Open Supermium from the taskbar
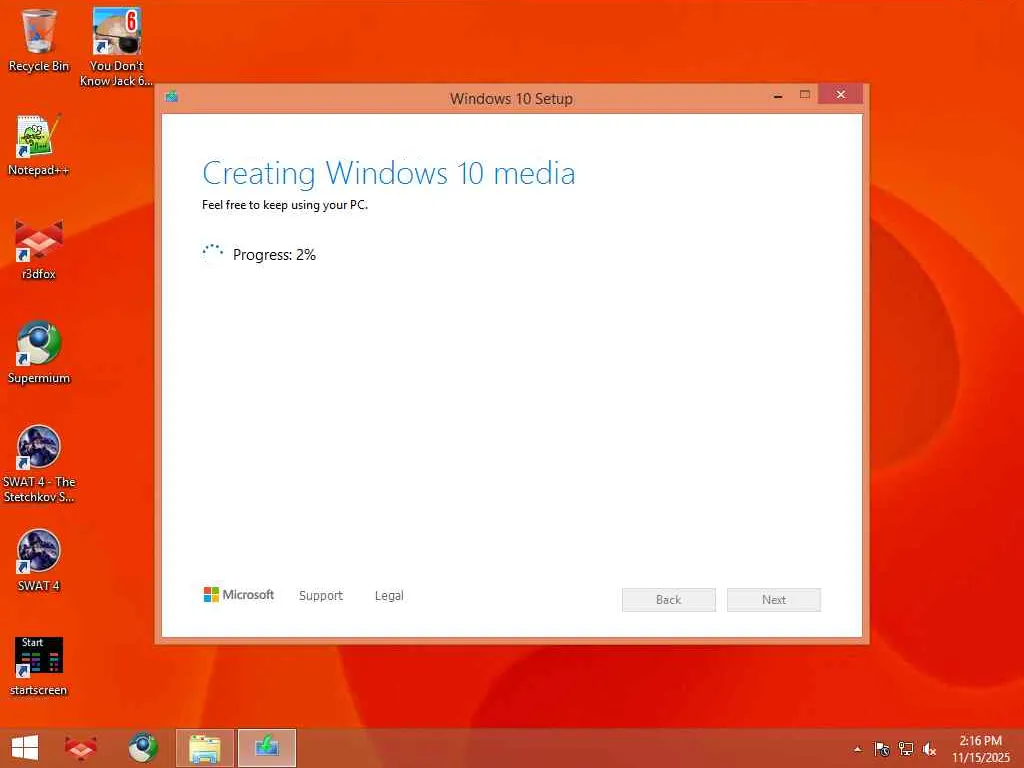This screenshot has width=1024, height=768. (142, 748)
